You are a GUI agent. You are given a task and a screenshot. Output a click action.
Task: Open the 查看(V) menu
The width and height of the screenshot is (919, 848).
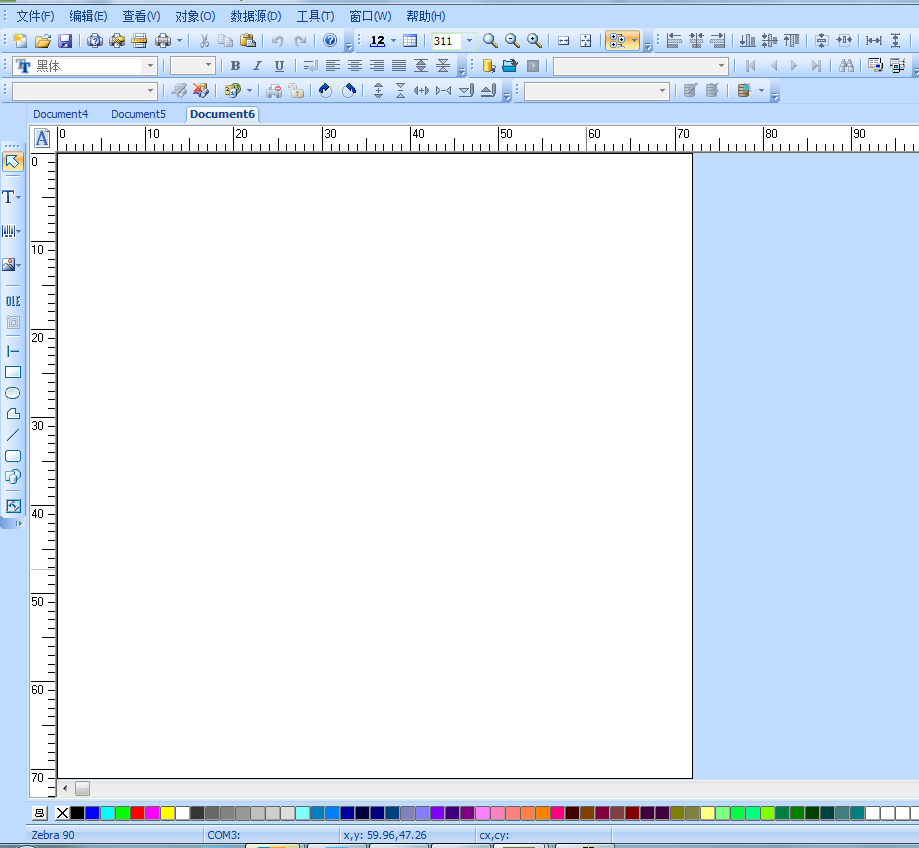pyautogui.click(x=141, y=16)
